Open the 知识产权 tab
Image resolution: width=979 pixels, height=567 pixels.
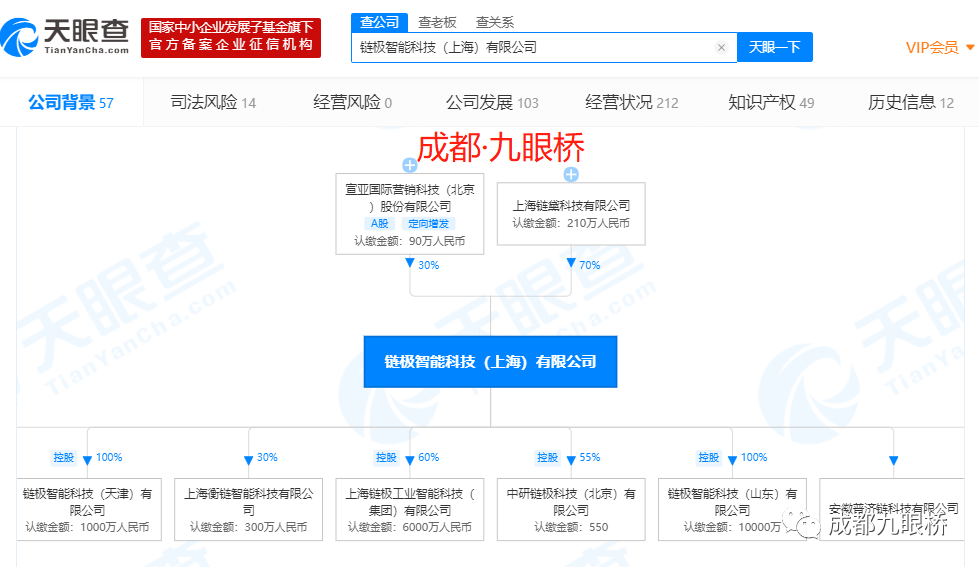pyautogui.click(x=771, y=102)
